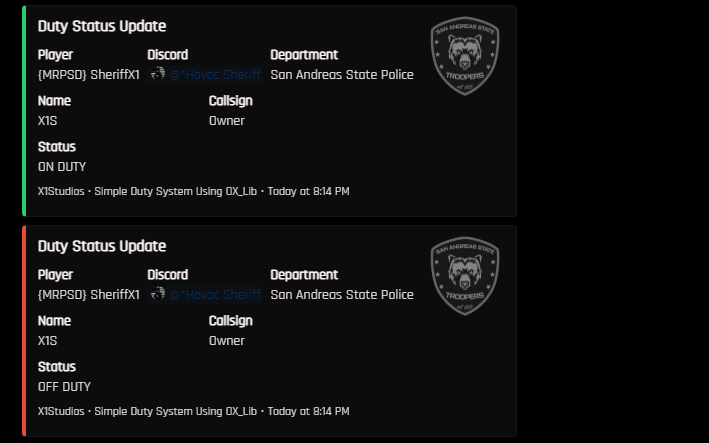Click the X1S name value in OFF DUTY embed
709x443 pixels.
point(47,341)
